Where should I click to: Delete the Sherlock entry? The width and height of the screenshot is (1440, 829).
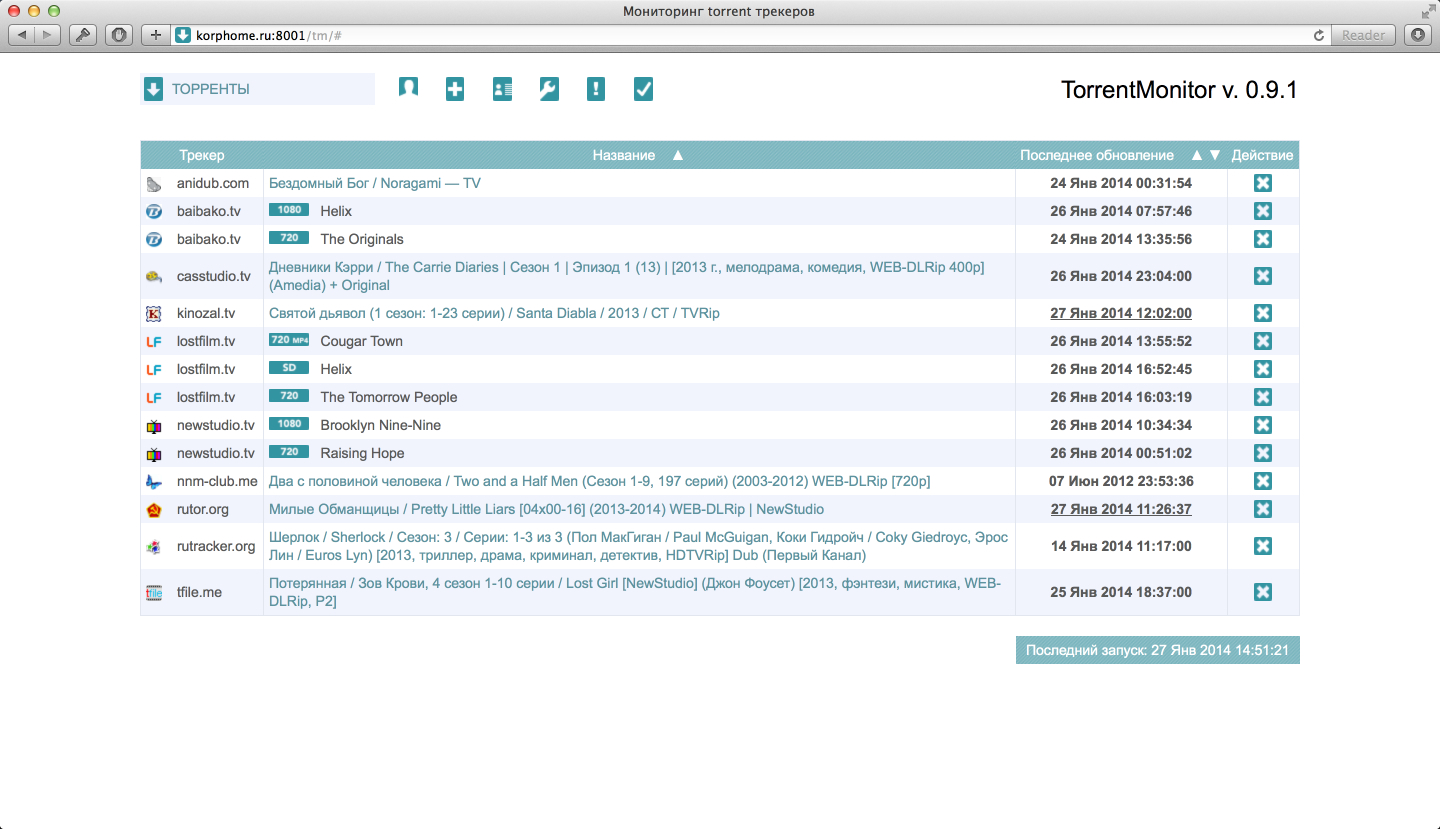click(x=1263, y=546)
